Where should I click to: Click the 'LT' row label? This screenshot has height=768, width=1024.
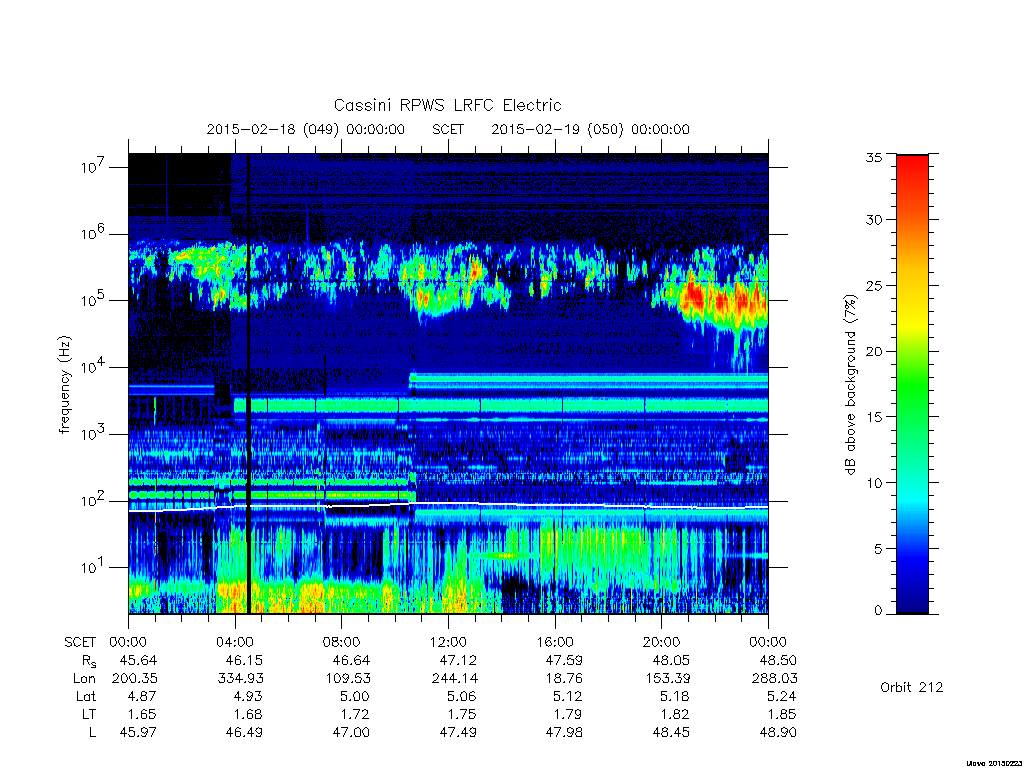coord(89,714)
